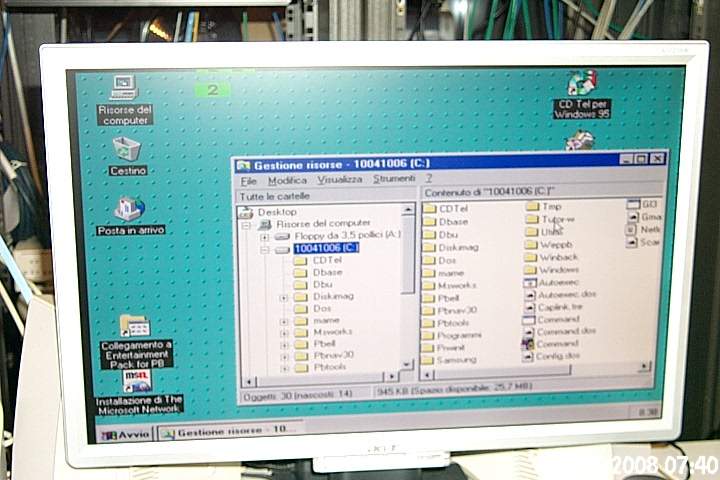Select Dbase folder in contents pane
The image size is (720, 480).
[445, 221]
